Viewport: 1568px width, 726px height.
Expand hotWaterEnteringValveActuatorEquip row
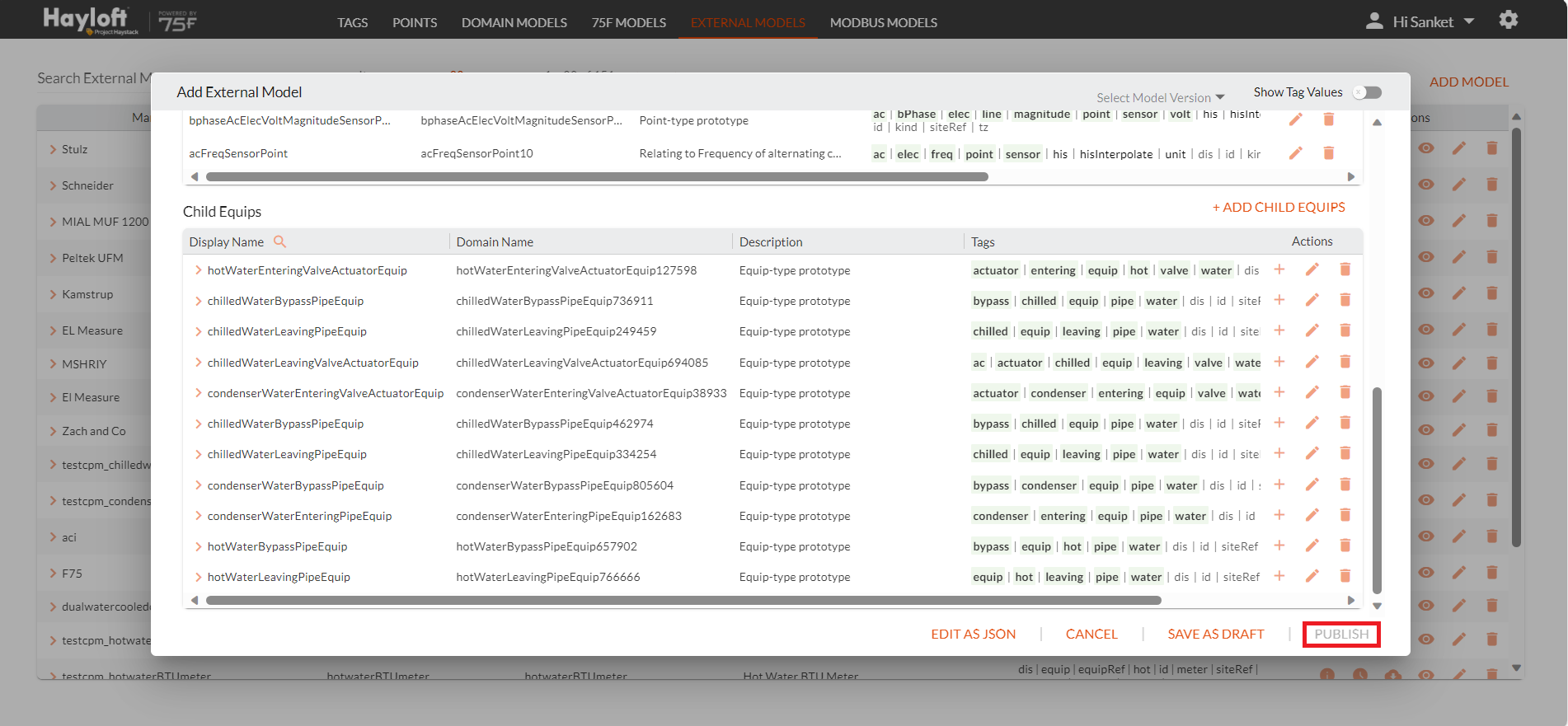pyautogui.click(x=198, y=270)
